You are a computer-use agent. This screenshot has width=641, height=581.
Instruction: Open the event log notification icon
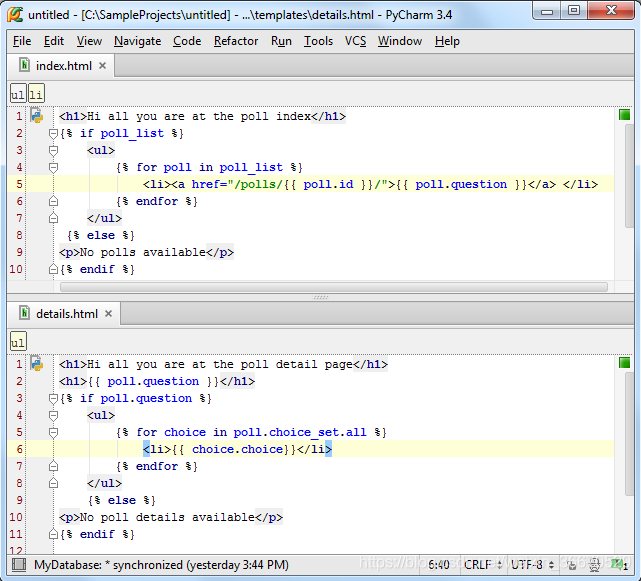[619, 565]
